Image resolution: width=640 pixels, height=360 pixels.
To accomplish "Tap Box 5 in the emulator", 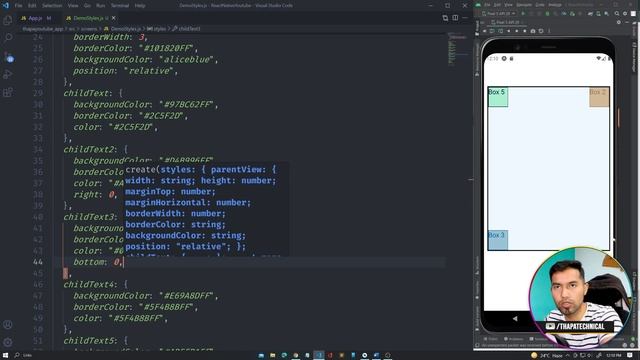I will (498, 97).
